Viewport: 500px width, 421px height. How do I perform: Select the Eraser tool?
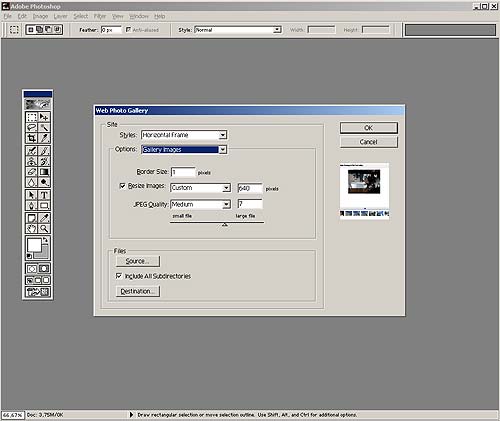pos(32,172)
